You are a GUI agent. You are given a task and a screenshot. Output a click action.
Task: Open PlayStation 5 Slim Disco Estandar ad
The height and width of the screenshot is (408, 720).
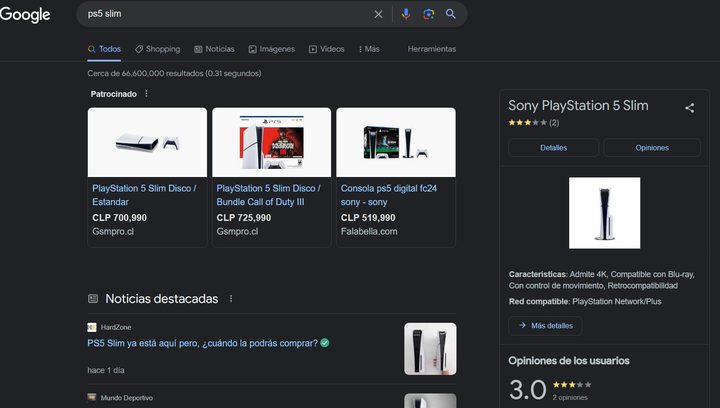click(144, 194)
